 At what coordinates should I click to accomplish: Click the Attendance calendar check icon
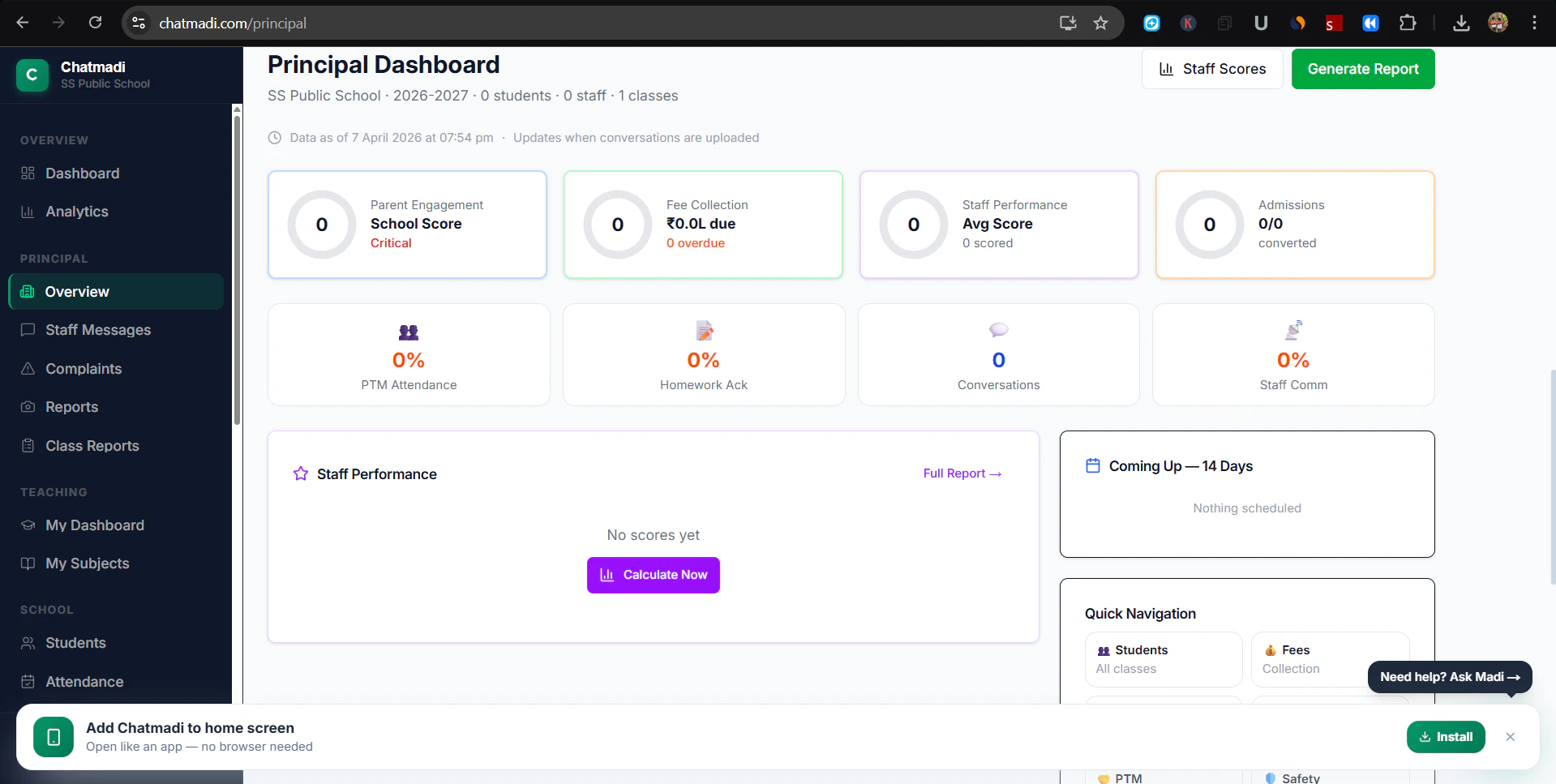coord(28,682)
